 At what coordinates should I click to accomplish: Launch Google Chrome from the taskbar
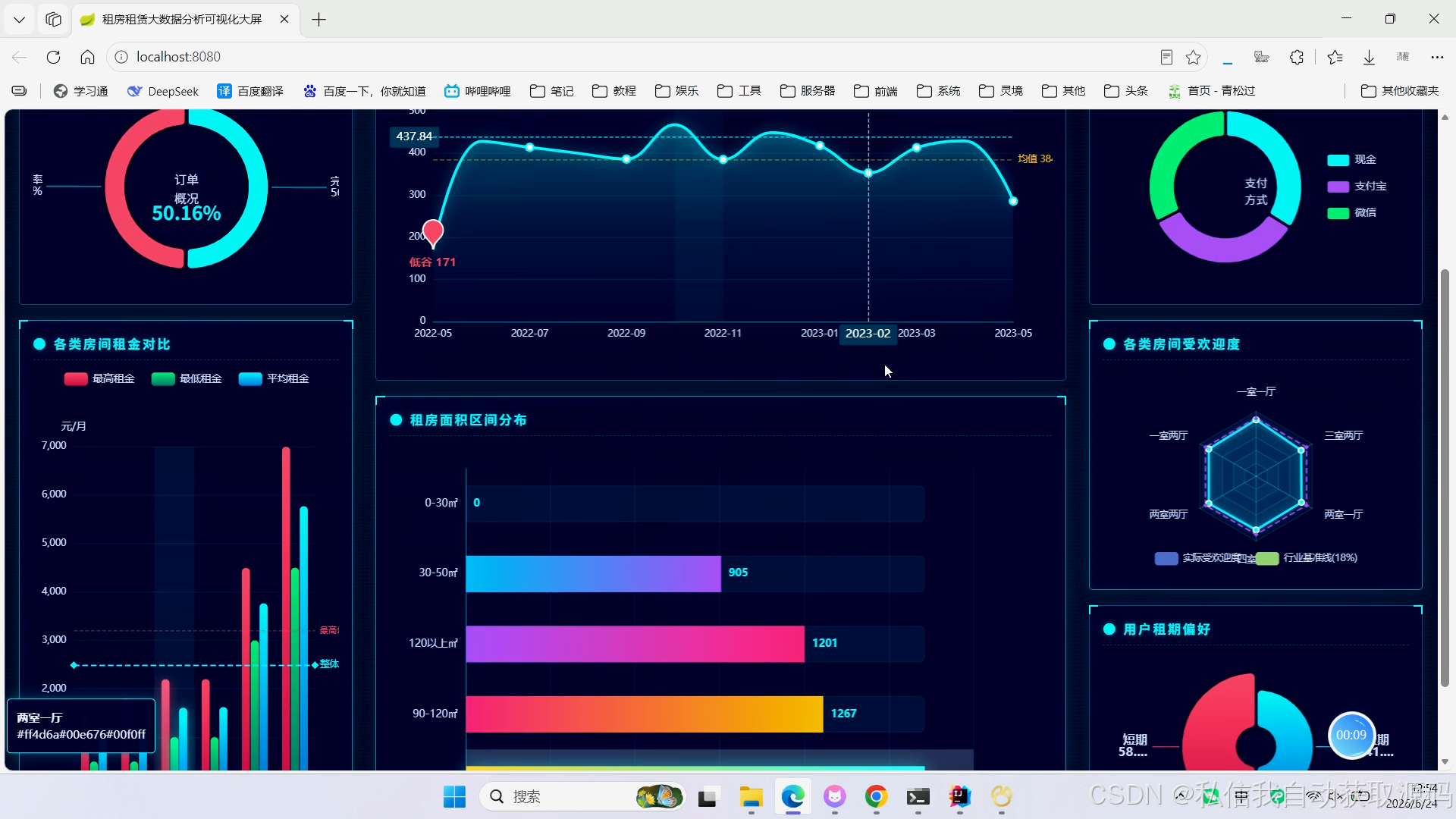click(876, 796)
